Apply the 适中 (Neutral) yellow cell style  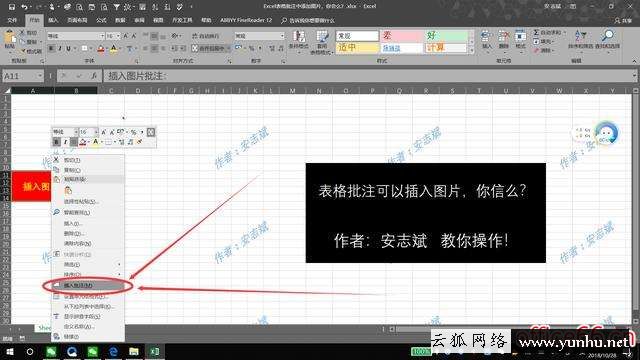[x=357, y=48]
